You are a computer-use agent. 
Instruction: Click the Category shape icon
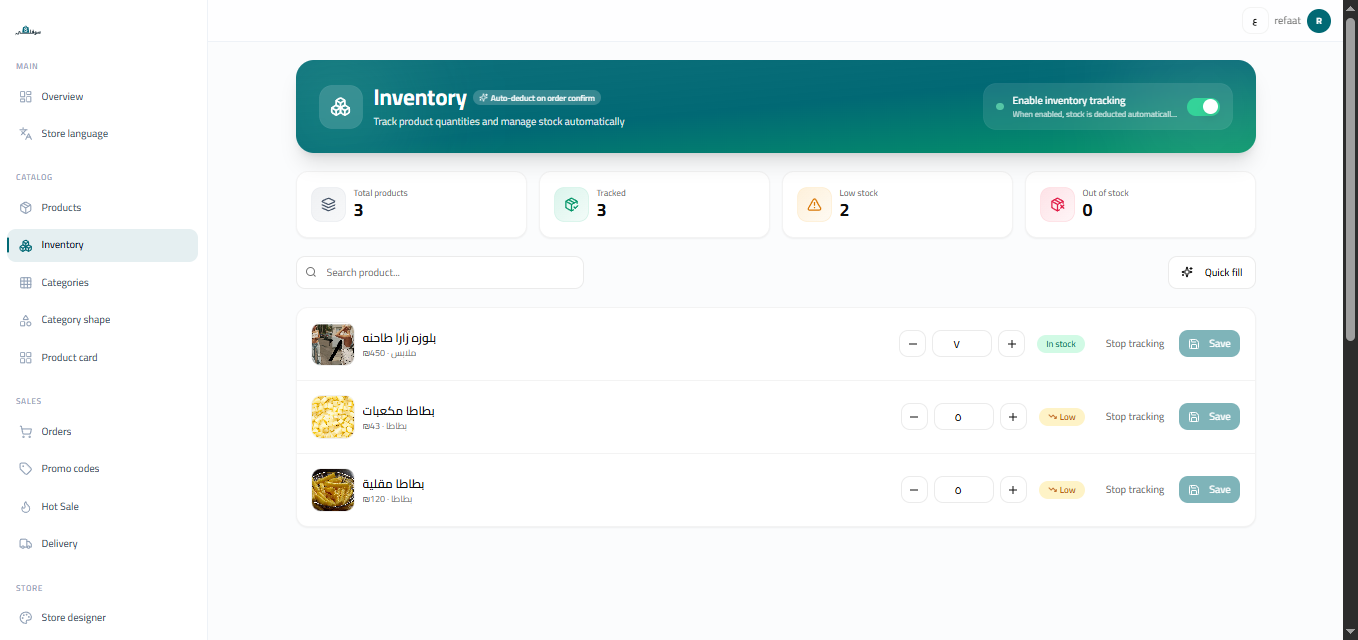point(26,320)
